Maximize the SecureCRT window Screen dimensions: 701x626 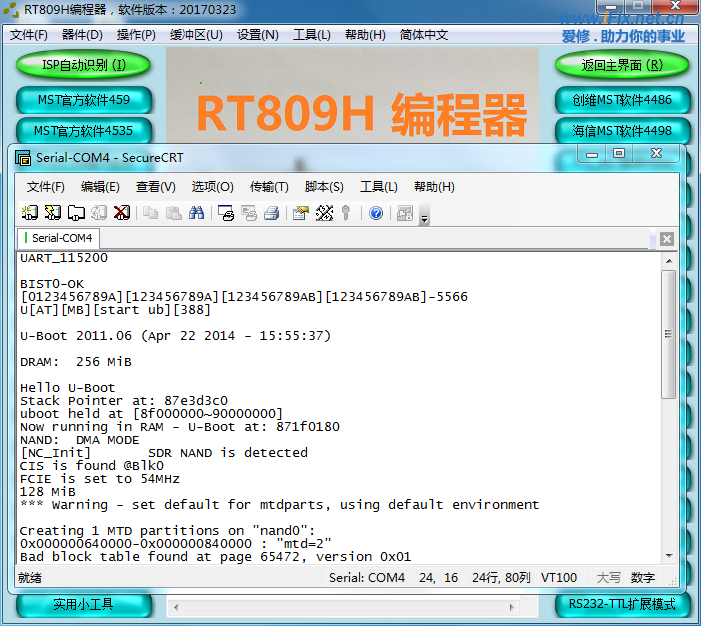coord(619,154)
